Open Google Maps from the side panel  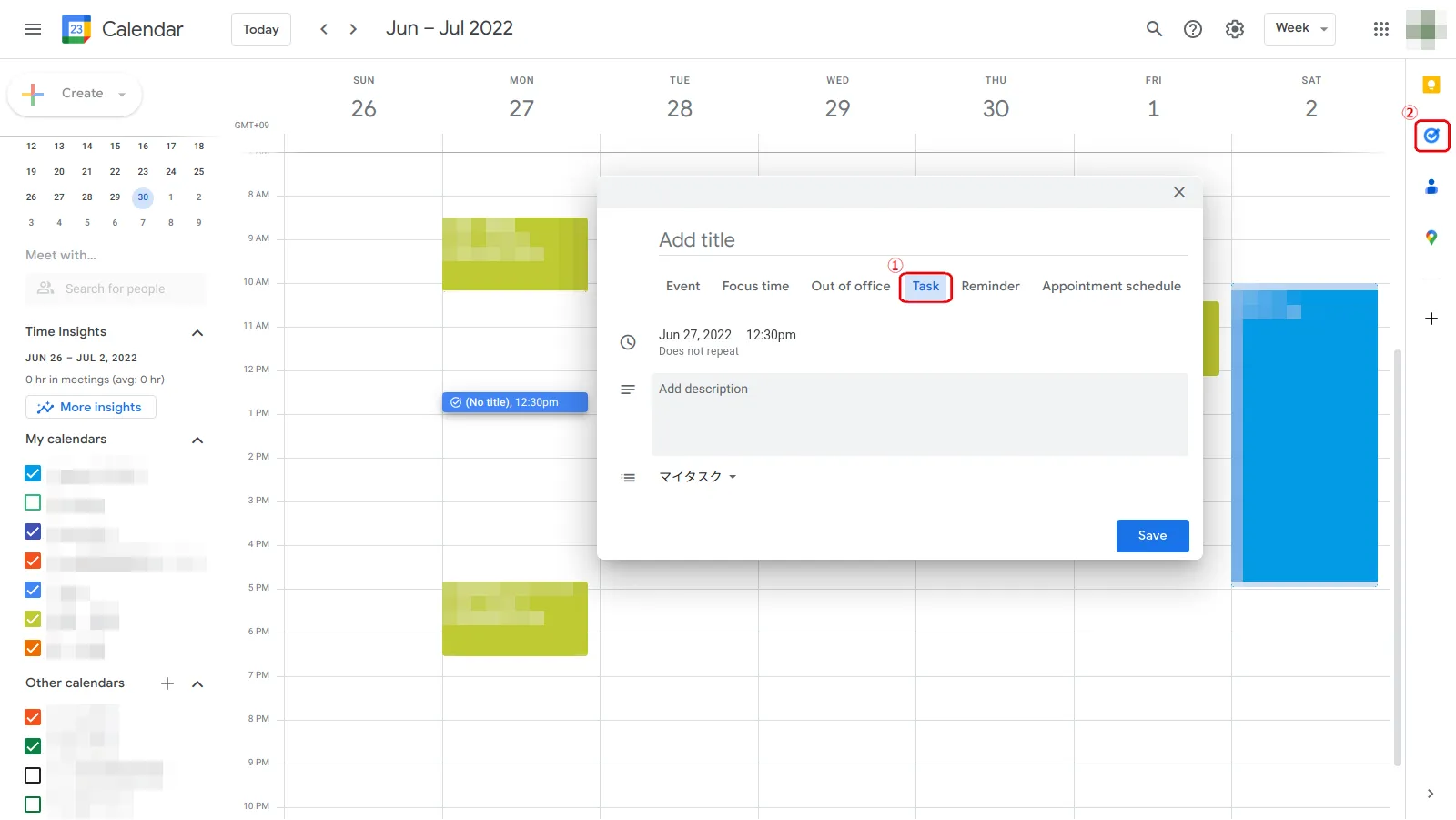(1431, 238)
